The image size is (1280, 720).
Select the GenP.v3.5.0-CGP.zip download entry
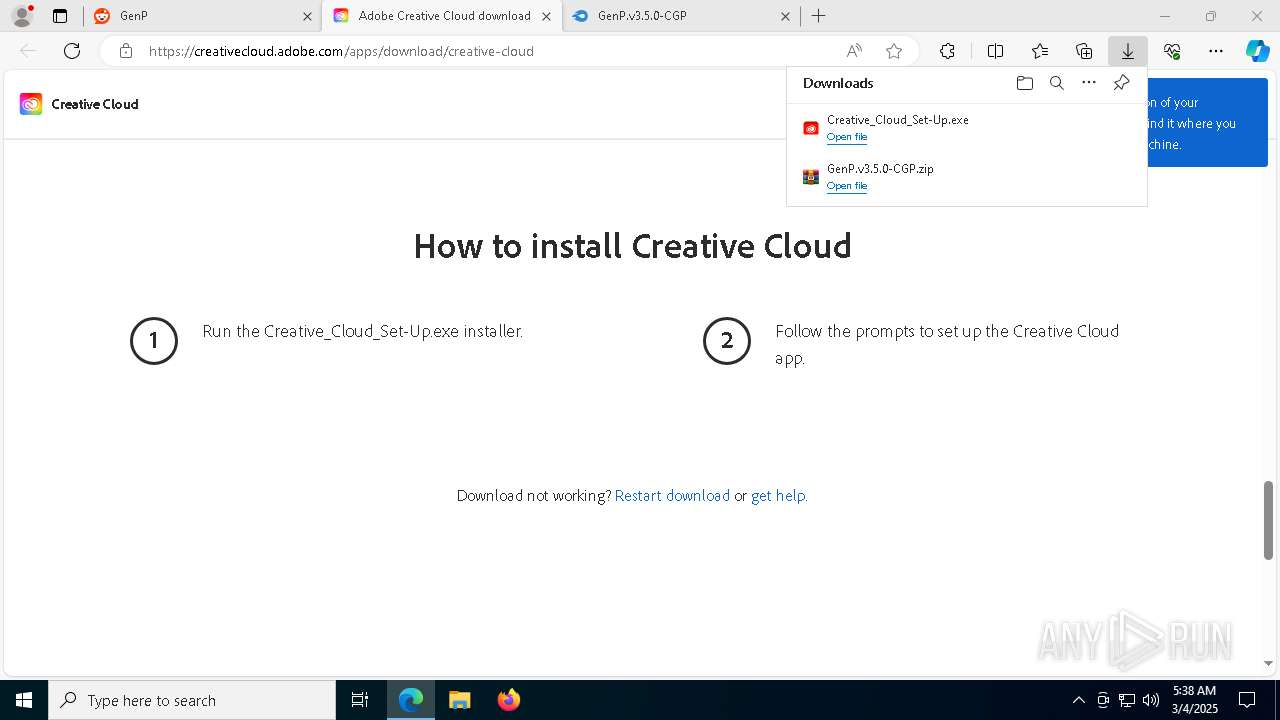967,177
